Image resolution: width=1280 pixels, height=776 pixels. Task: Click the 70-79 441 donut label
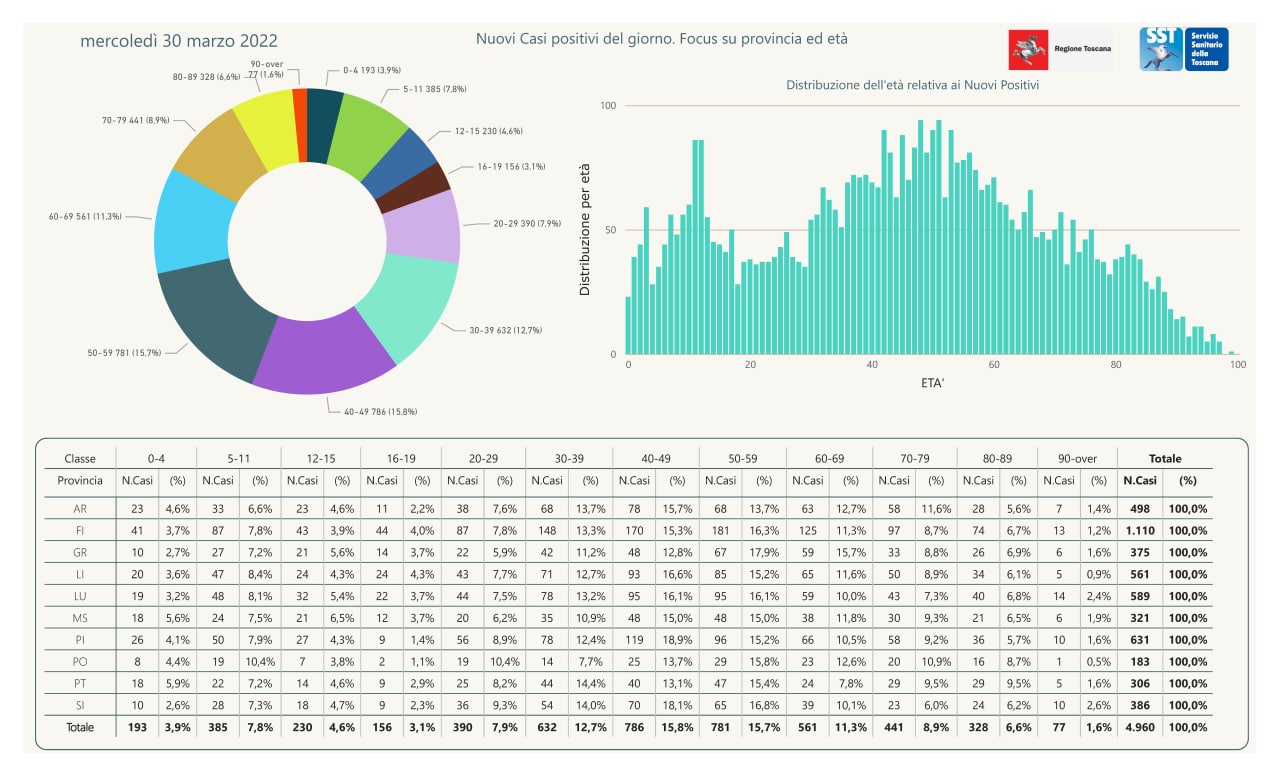[x=135, y=120]
